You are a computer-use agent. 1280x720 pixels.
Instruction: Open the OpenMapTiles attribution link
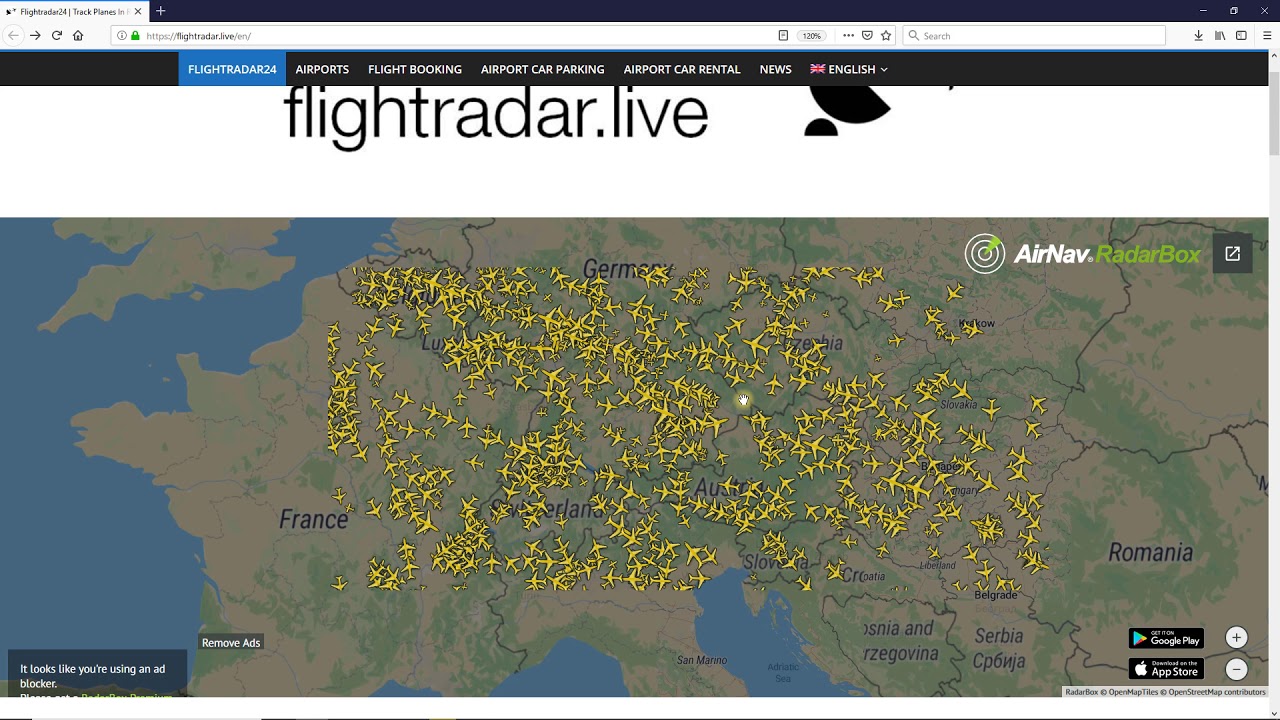pos(1133,692)
